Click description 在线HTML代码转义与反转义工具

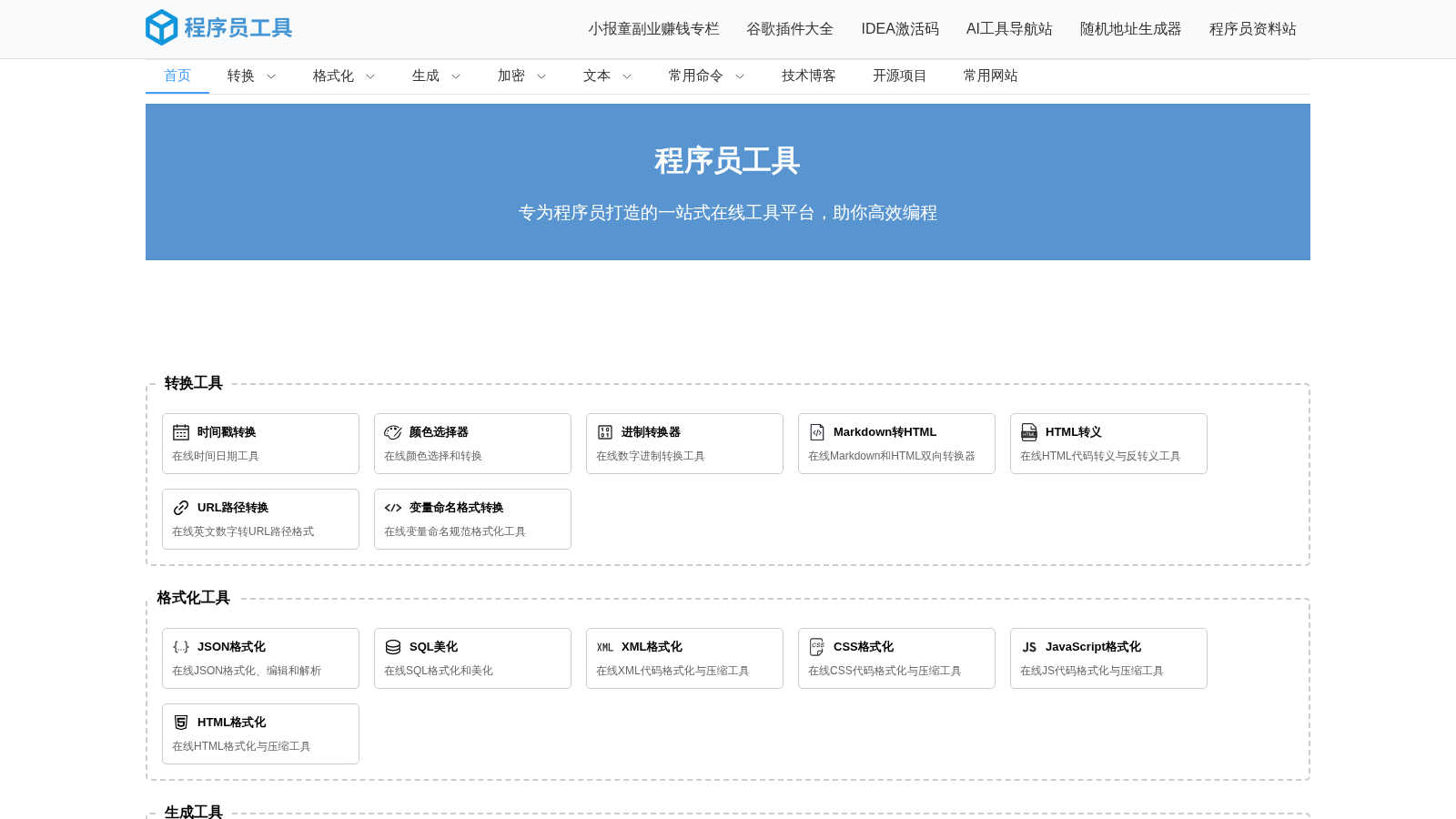[1100, 456]
